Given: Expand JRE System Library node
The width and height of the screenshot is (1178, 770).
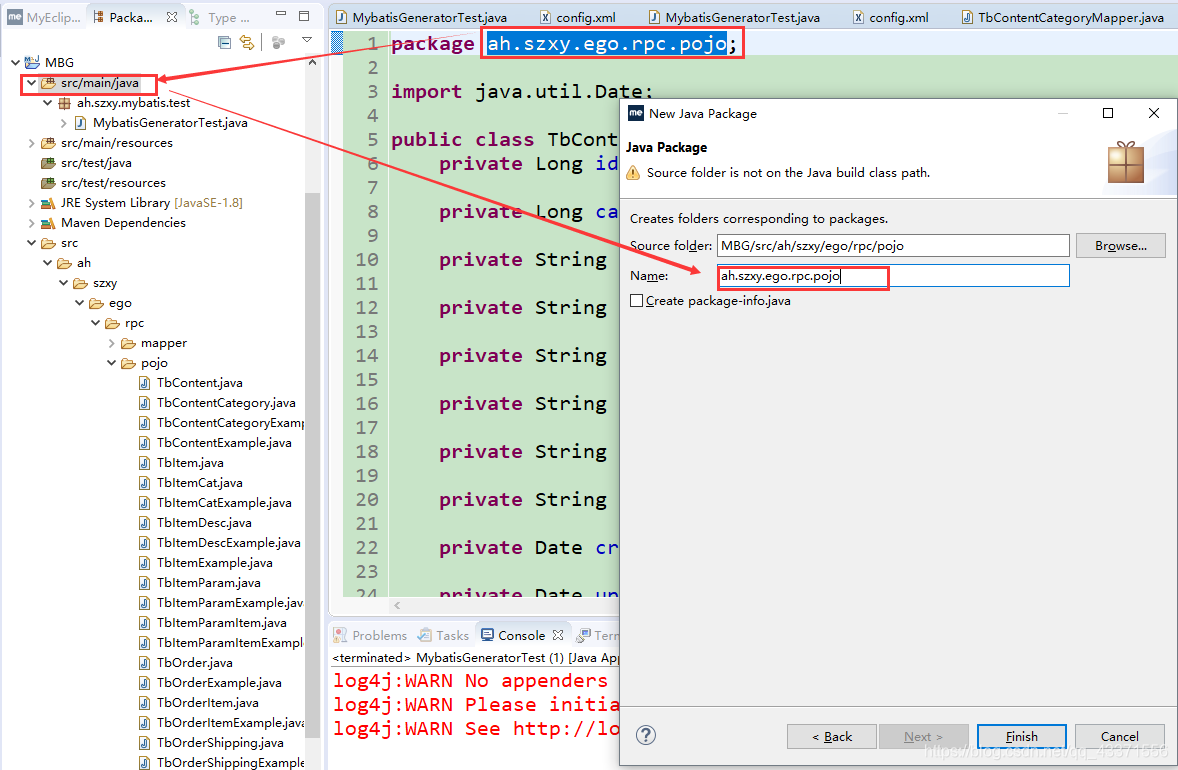Looking at the screenshot, I should pos(31,203).
